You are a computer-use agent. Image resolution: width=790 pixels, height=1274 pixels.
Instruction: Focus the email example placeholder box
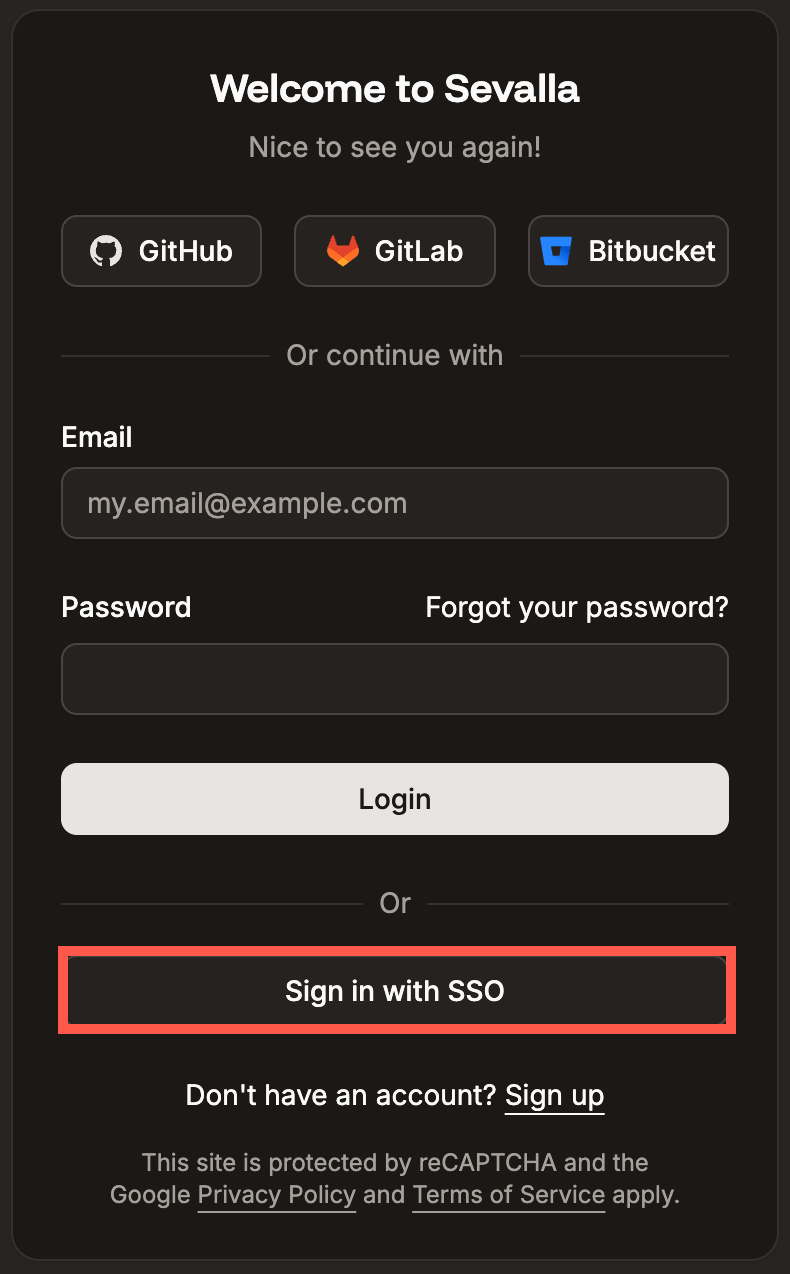coord(395,503)
